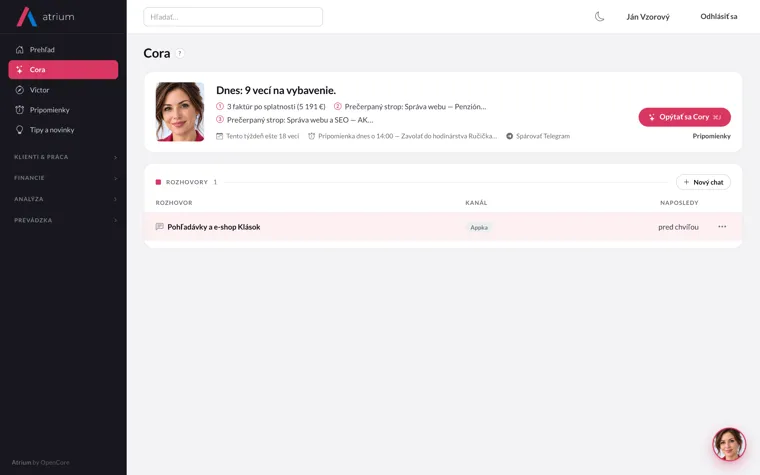This screenshot has width=760, height=475.
Task: Click the Spárovať Telegram link
Action: point(538,136)
